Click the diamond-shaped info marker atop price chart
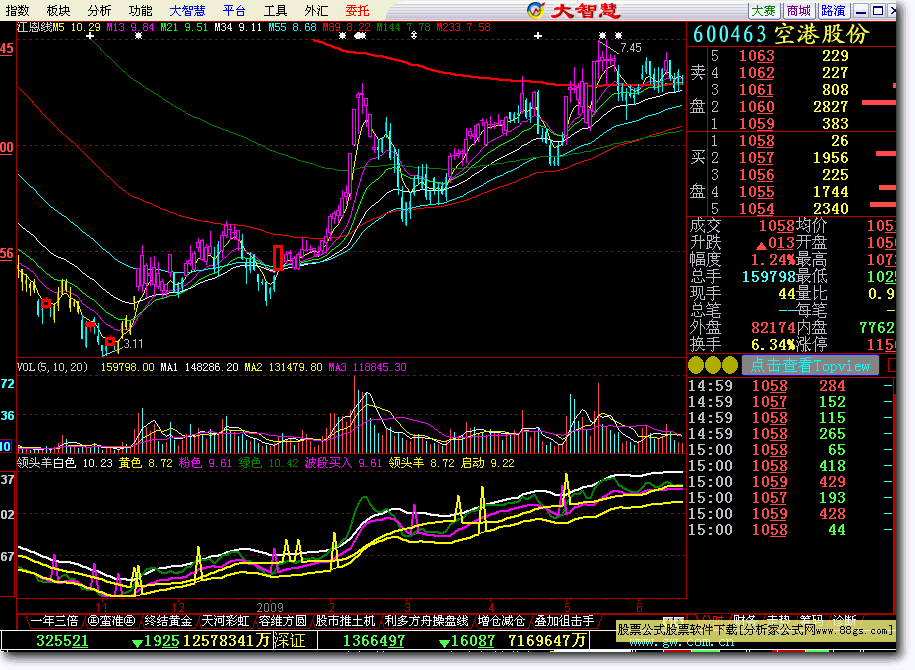The width and height of the screenshot is (915, 670). [x=414, y=36]
